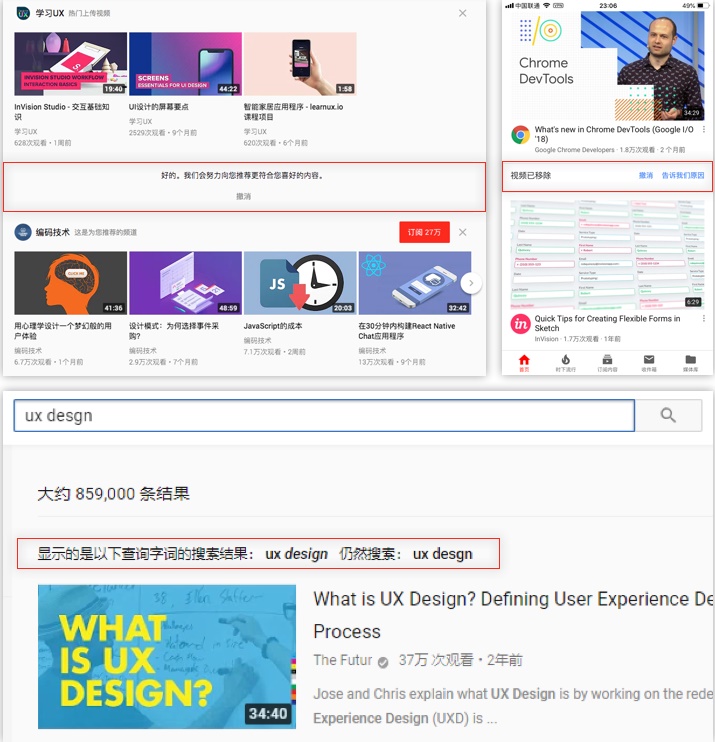The width and height of the screenshot is (715, 742).
Task: Open the orange brain psychology video thumbnail
Action: coord(71,283)
